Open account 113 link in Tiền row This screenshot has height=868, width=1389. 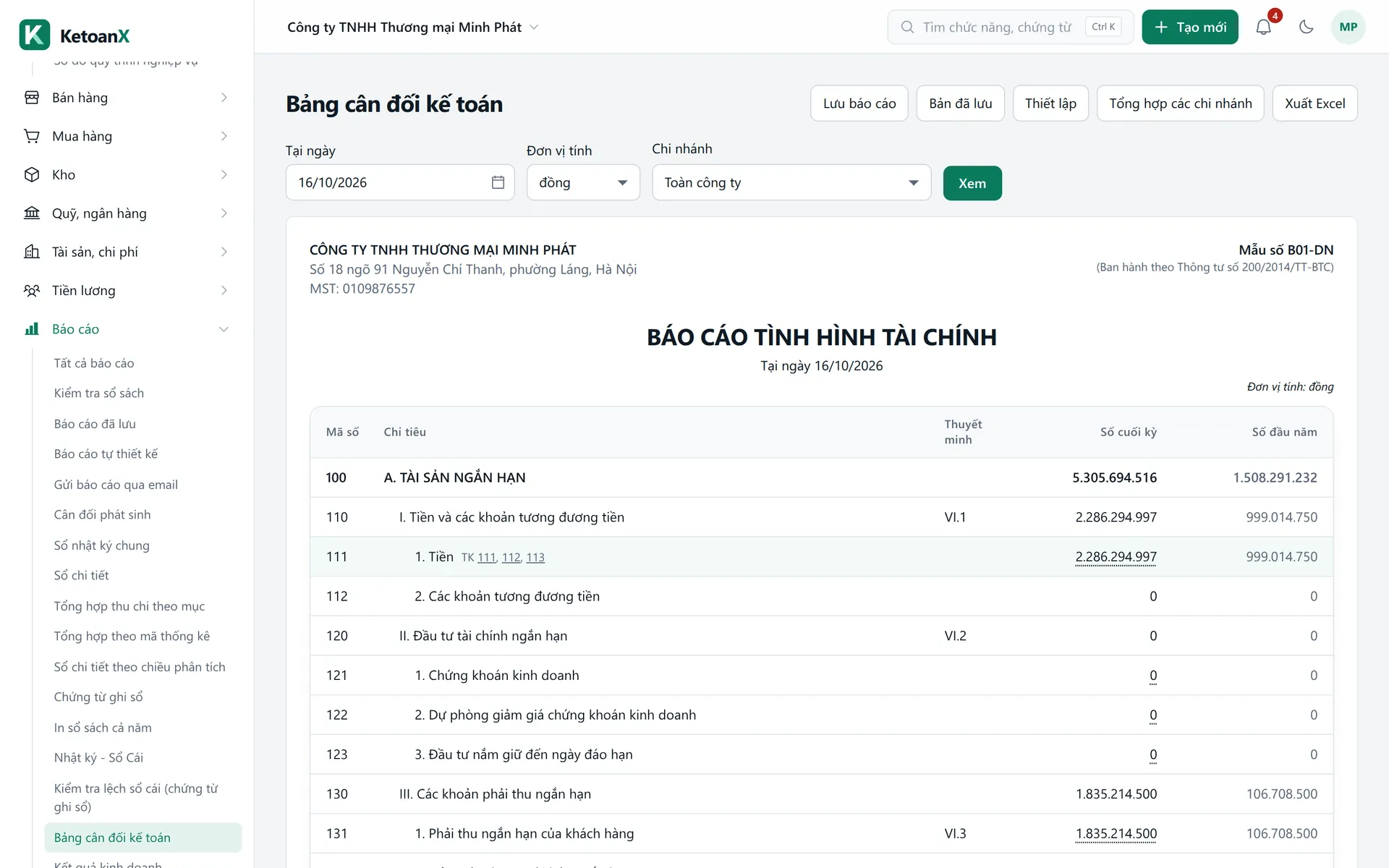[x=535, y=558]
